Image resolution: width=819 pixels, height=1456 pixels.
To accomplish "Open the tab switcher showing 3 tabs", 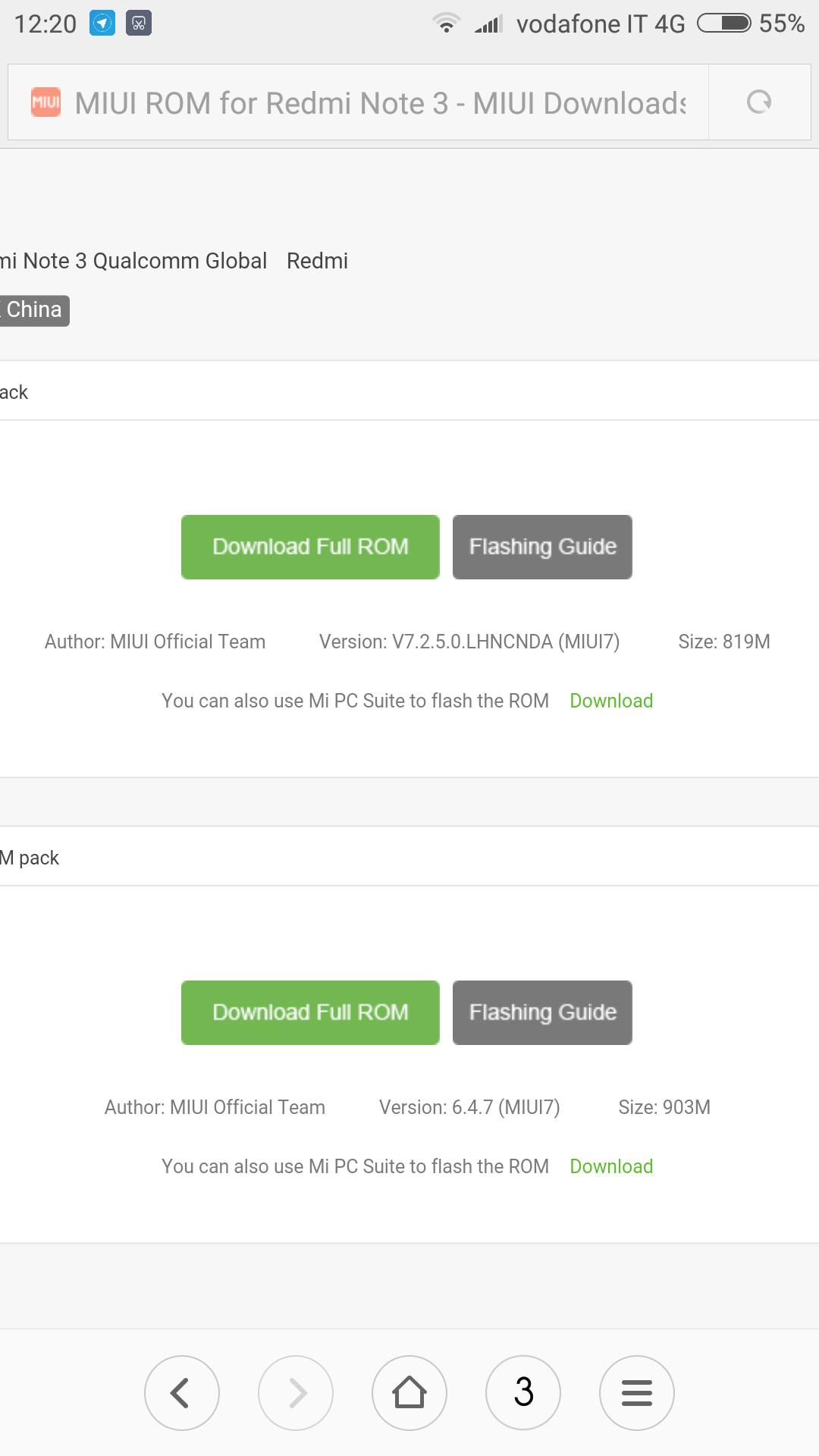I will pyautogui.click(x=523, y=1393).
